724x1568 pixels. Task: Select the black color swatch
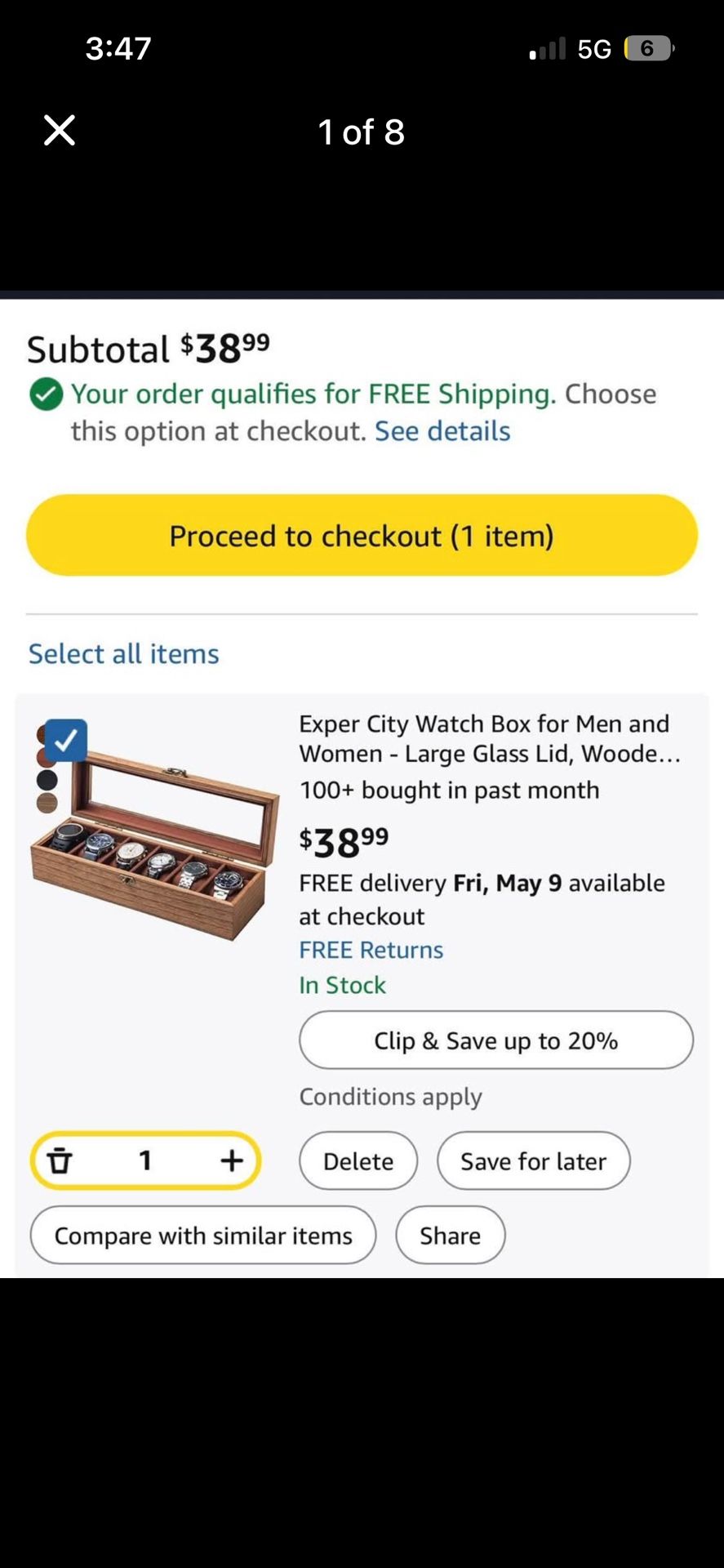47,781
